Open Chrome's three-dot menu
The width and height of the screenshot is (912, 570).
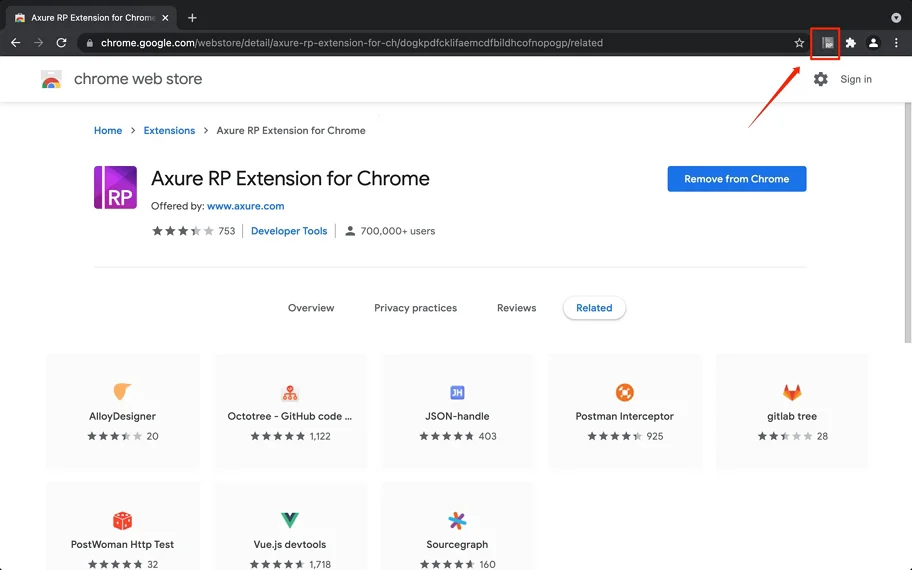pos(896,42)
